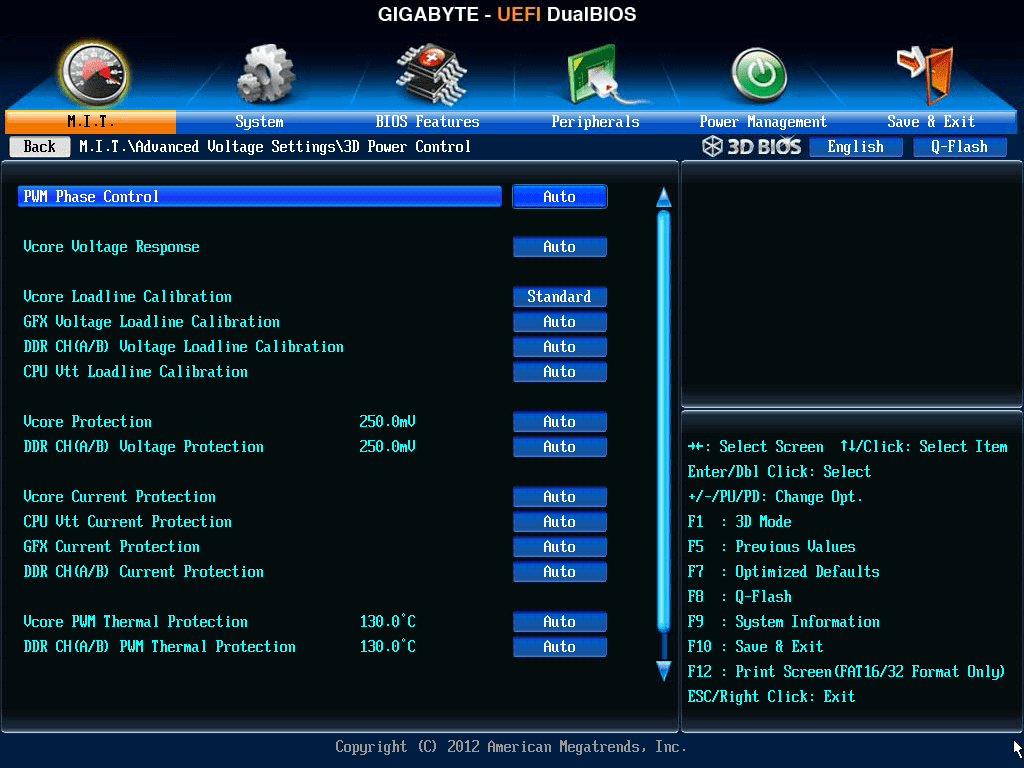1024x768 pixels.
Task: Select the DDR CH(A/B) Voltage Protection label
Action: pyautogui.click(x=144, y=447)
